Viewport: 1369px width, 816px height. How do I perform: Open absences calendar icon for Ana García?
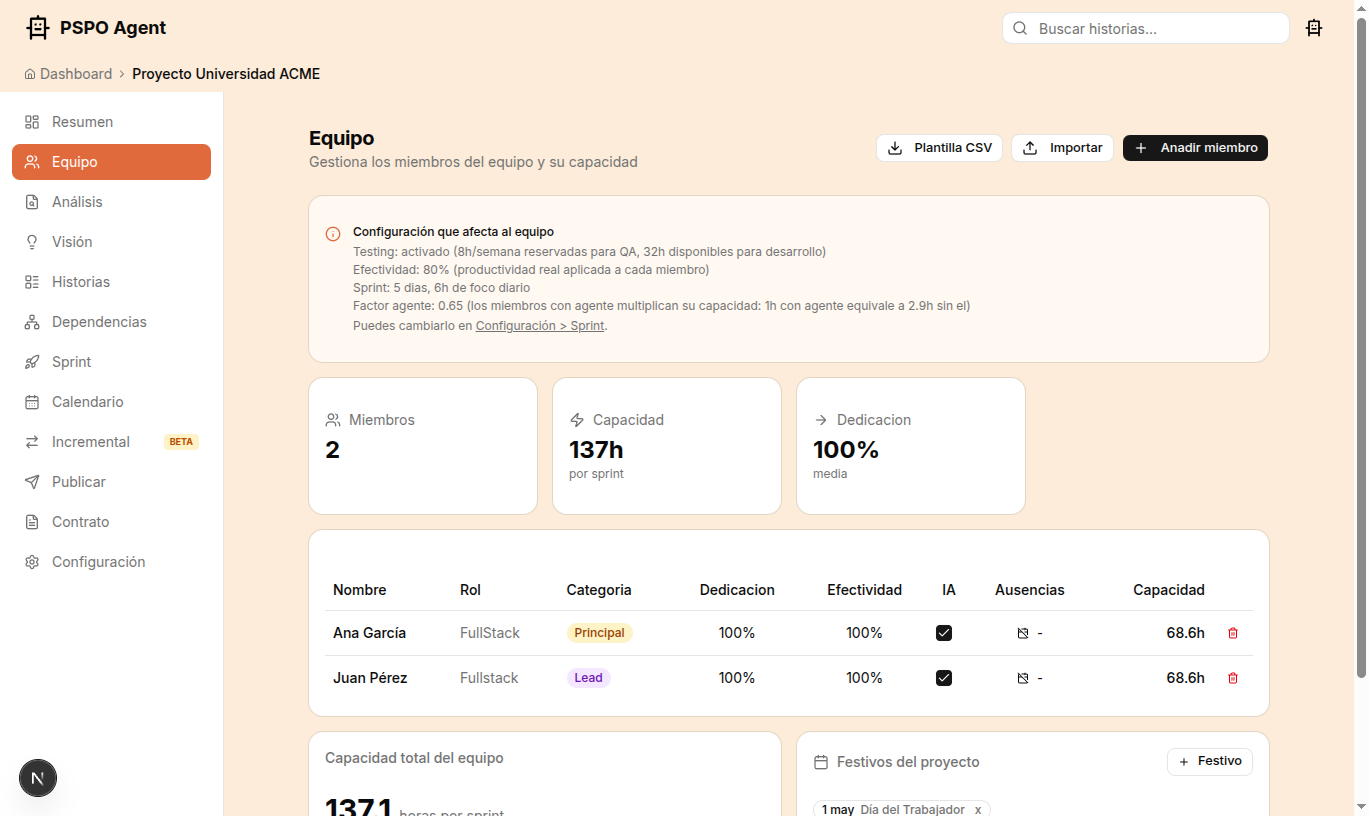pos(1022,633)
